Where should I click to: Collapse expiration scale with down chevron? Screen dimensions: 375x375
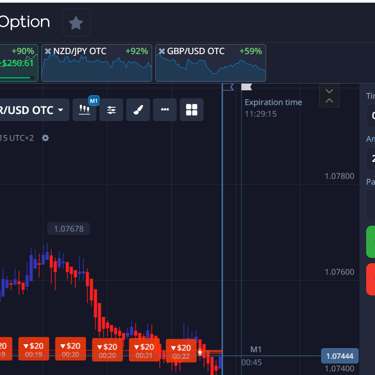(329, 91)
